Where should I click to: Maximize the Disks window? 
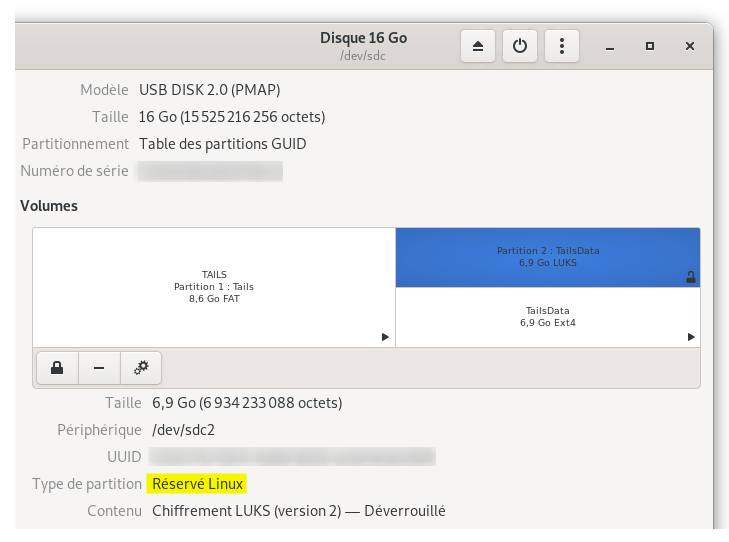coord(650,46)
